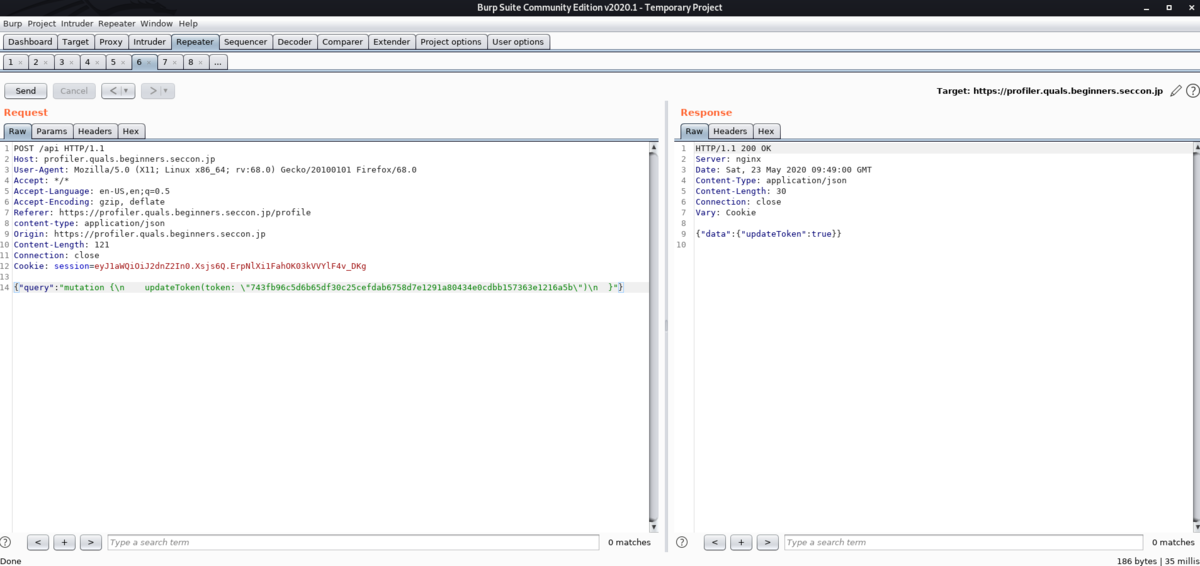Image resolution: width=1200 pixels, height=566 pixels.
Task: Switch to the Decoder tab
Action: pyautogui.click(x=295, y=42)
